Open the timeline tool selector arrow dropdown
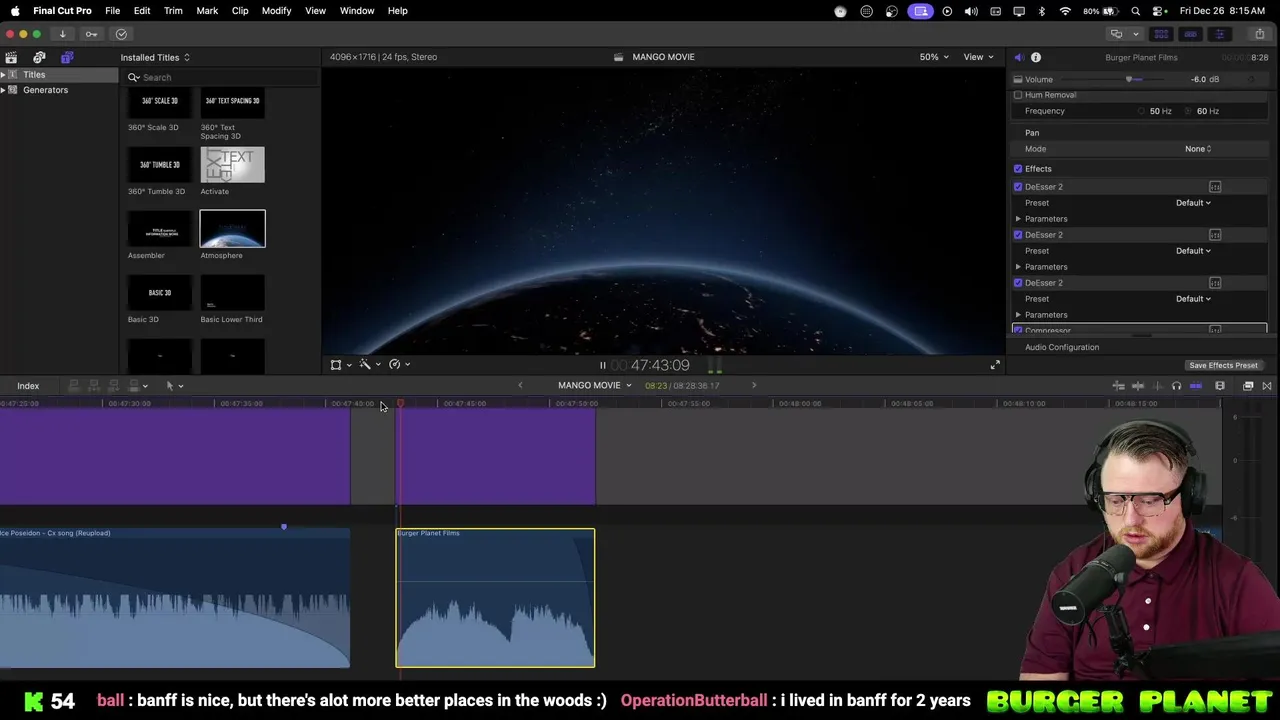Screen dimensions: 1280x720 tap(174, 386)
